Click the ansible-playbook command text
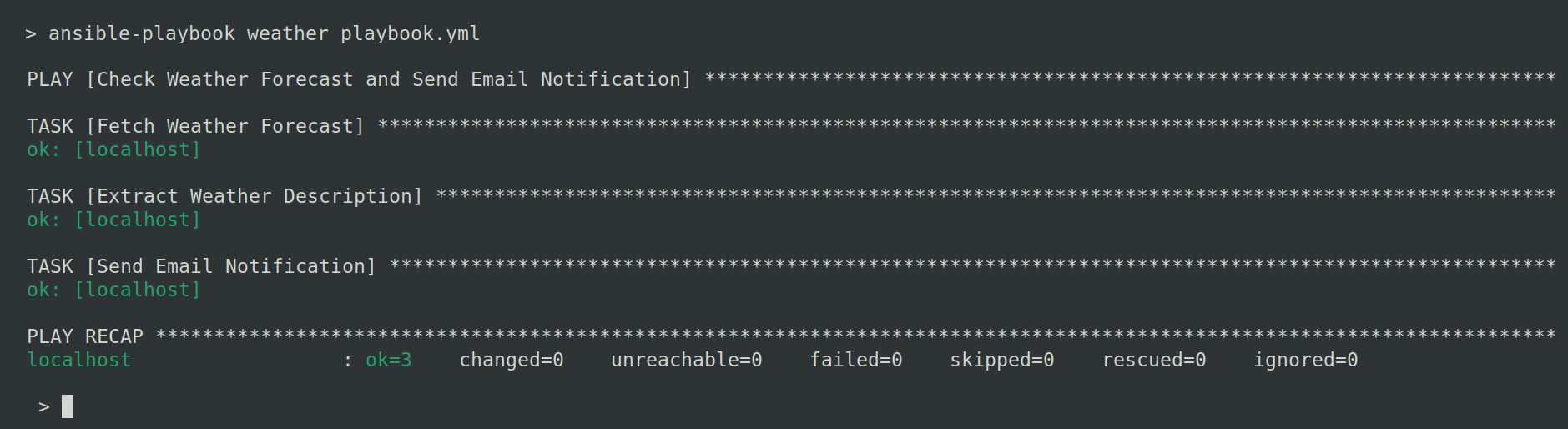This screenshot has width=1568, height=429. pyautogui.click(x=141, y=33)
